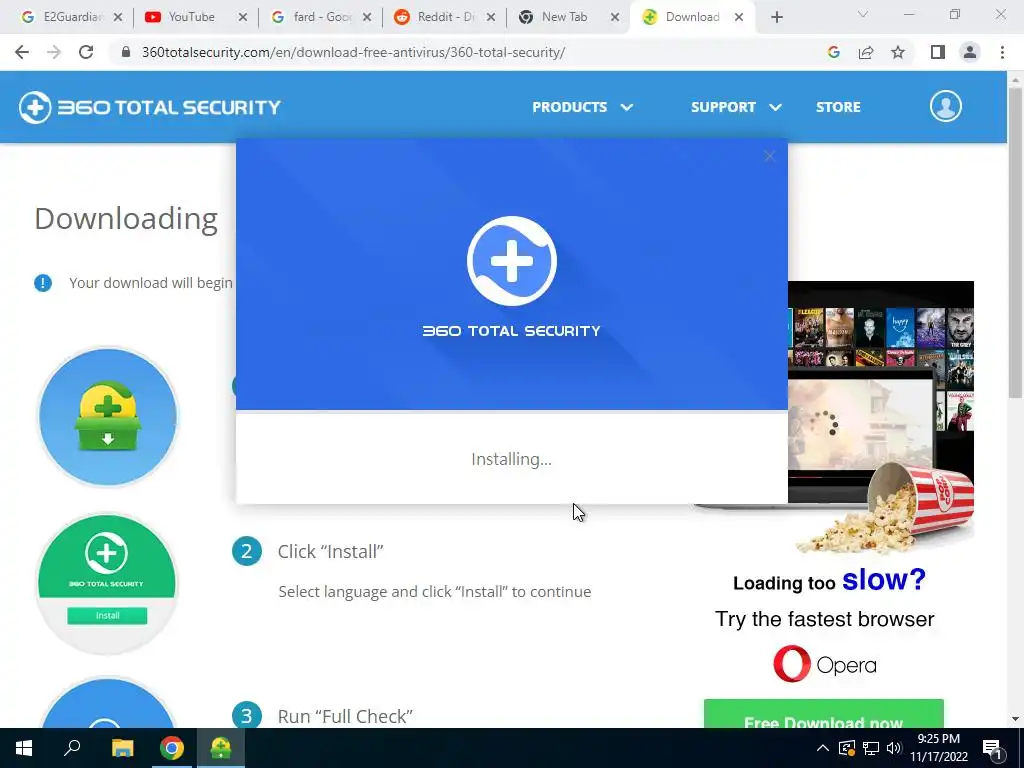Open Chrome three-dot menu
The height and width of the screenshot is (768, 1024).
(1002, 52)
